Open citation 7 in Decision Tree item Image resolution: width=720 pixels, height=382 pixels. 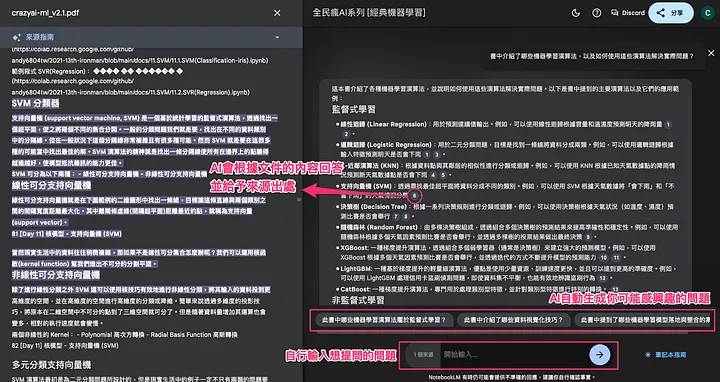coord(395,216)
